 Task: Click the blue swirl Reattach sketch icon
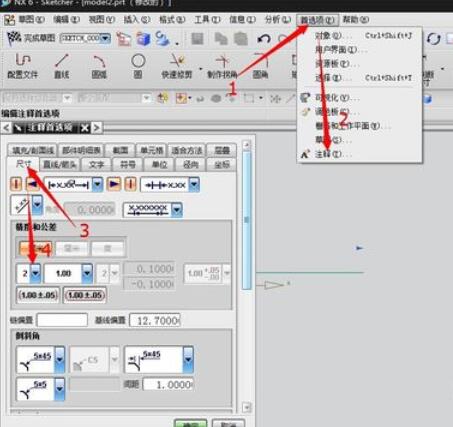162,38
